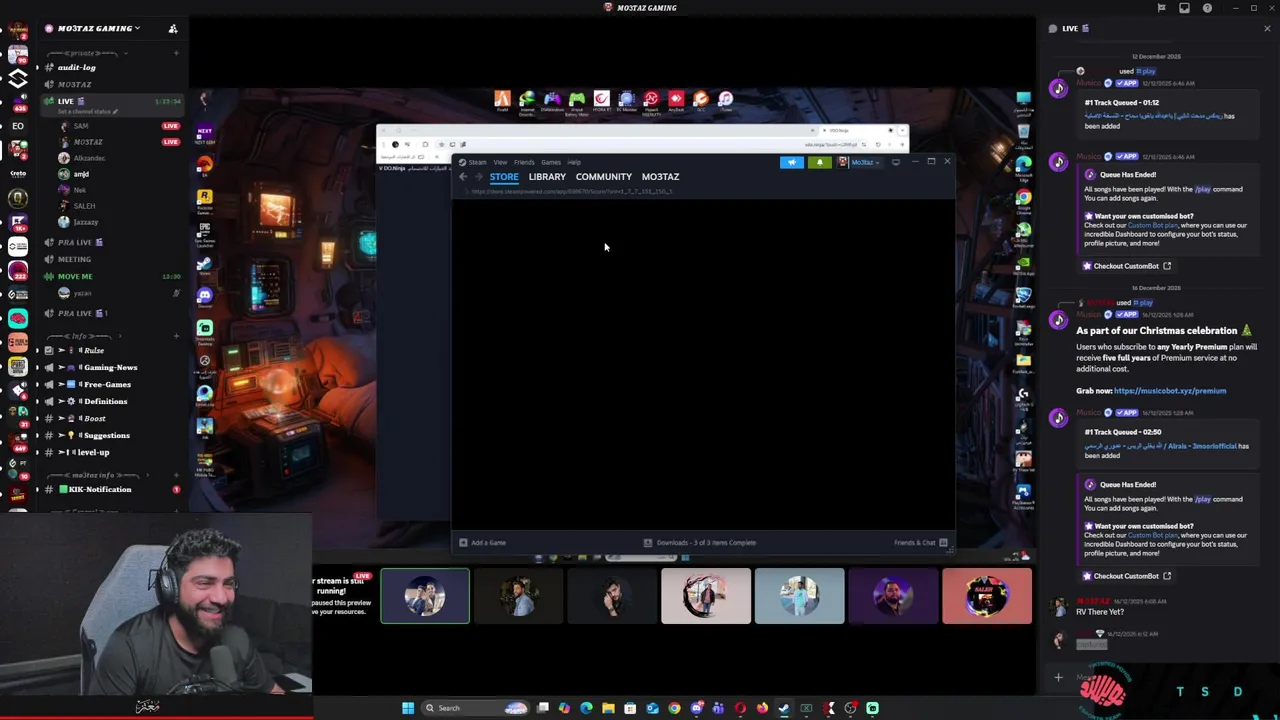
Task: Click the Windows taskbar Search box
Action: (x=476, y=708)
